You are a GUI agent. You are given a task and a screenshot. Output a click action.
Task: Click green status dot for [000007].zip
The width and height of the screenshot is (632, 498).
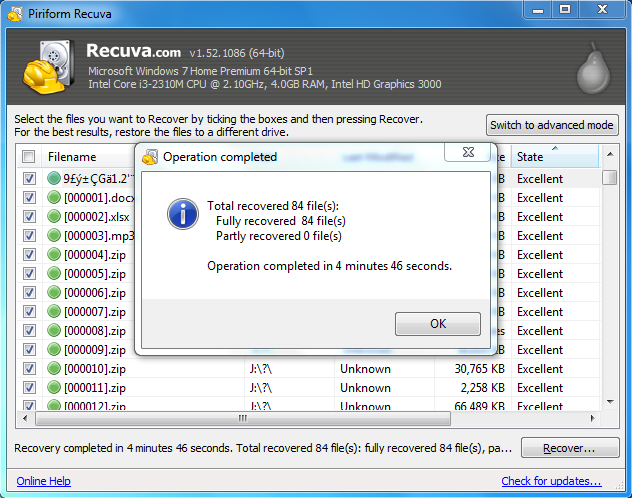[54, 311]
